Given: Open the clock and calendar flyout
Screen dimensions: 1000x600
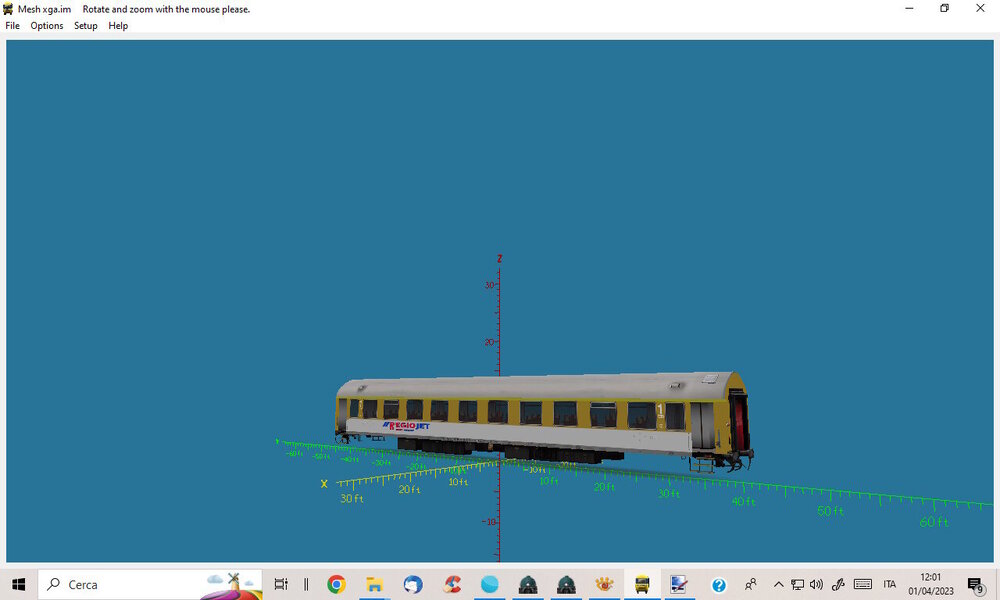Looking at the screenshot, I should pos(930,584).
